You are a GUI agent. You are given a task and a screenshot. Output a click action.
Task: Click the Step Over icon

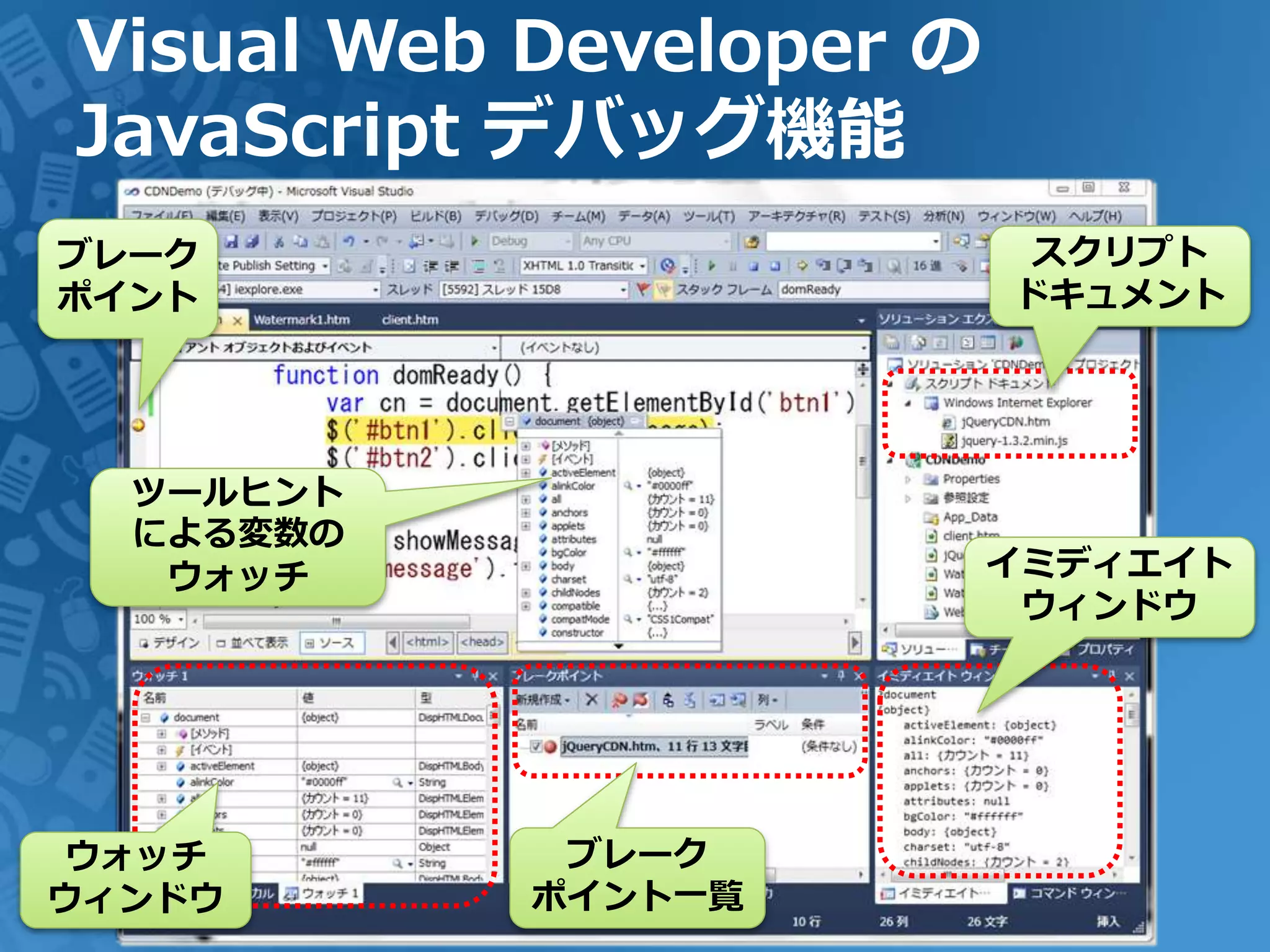[844, 266]
